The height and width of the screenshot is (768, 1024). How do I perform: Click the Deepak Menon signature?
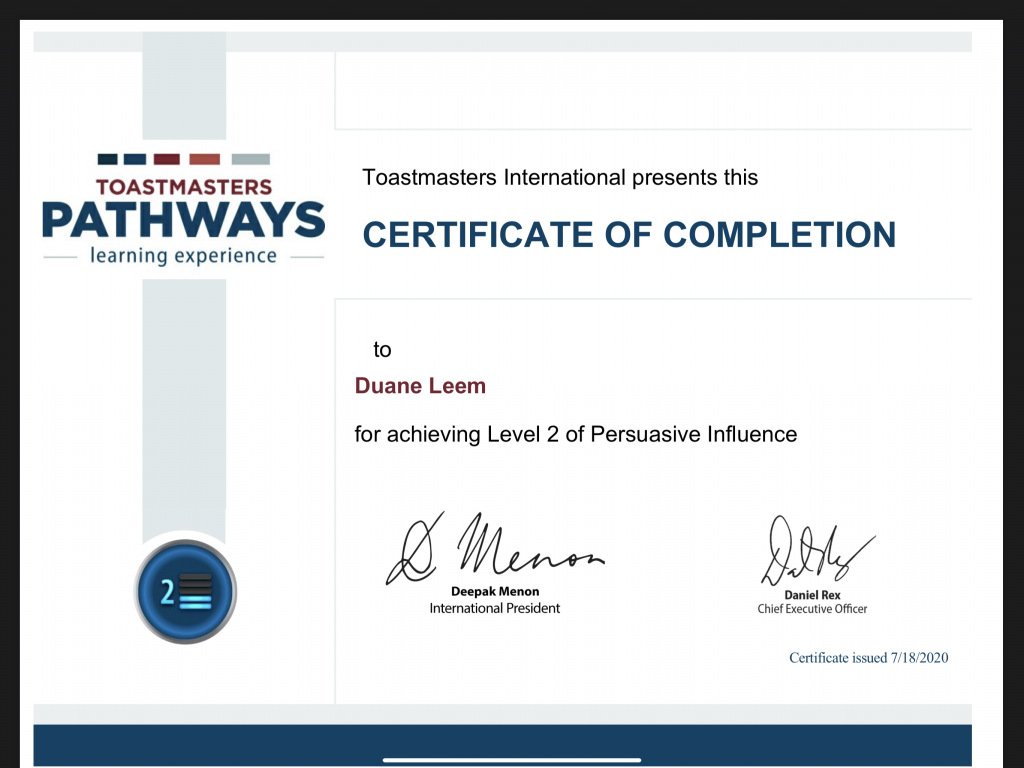click(497, 545)
